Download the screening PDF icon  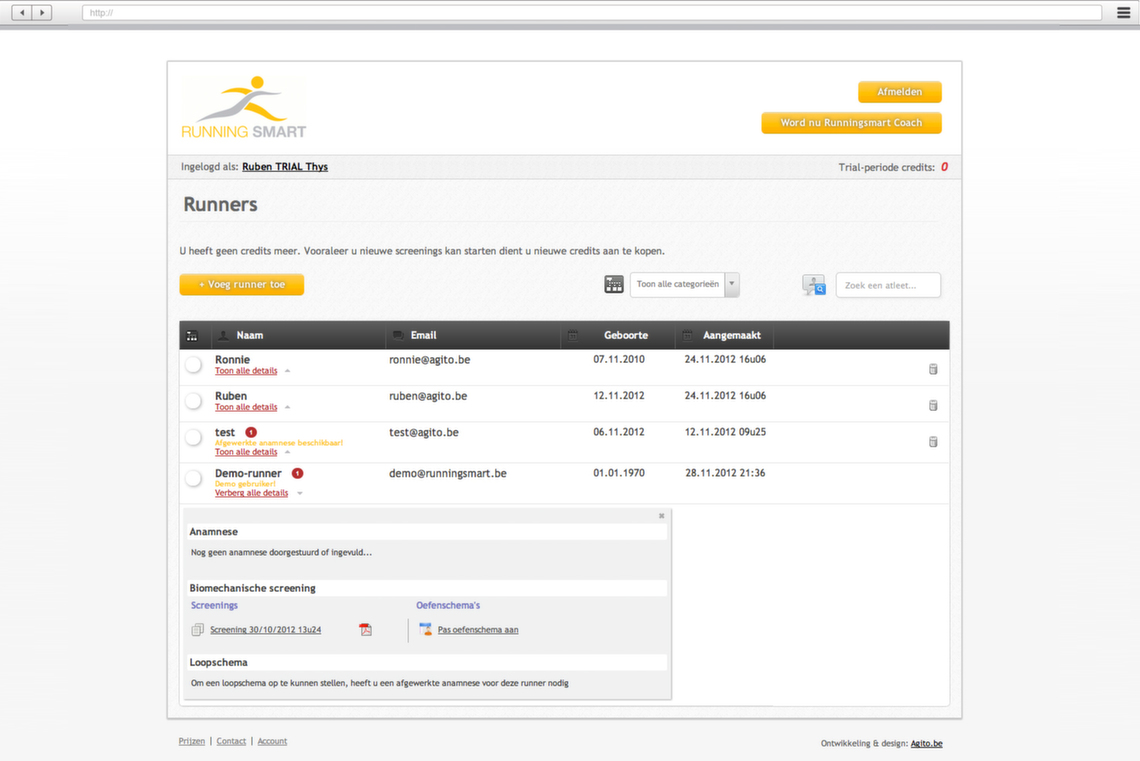pyautogui.click(x=366, y=629)
